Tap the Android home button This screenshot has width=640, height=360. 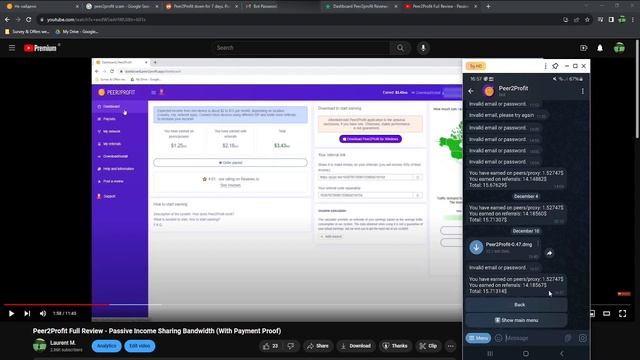pos(526,353)
